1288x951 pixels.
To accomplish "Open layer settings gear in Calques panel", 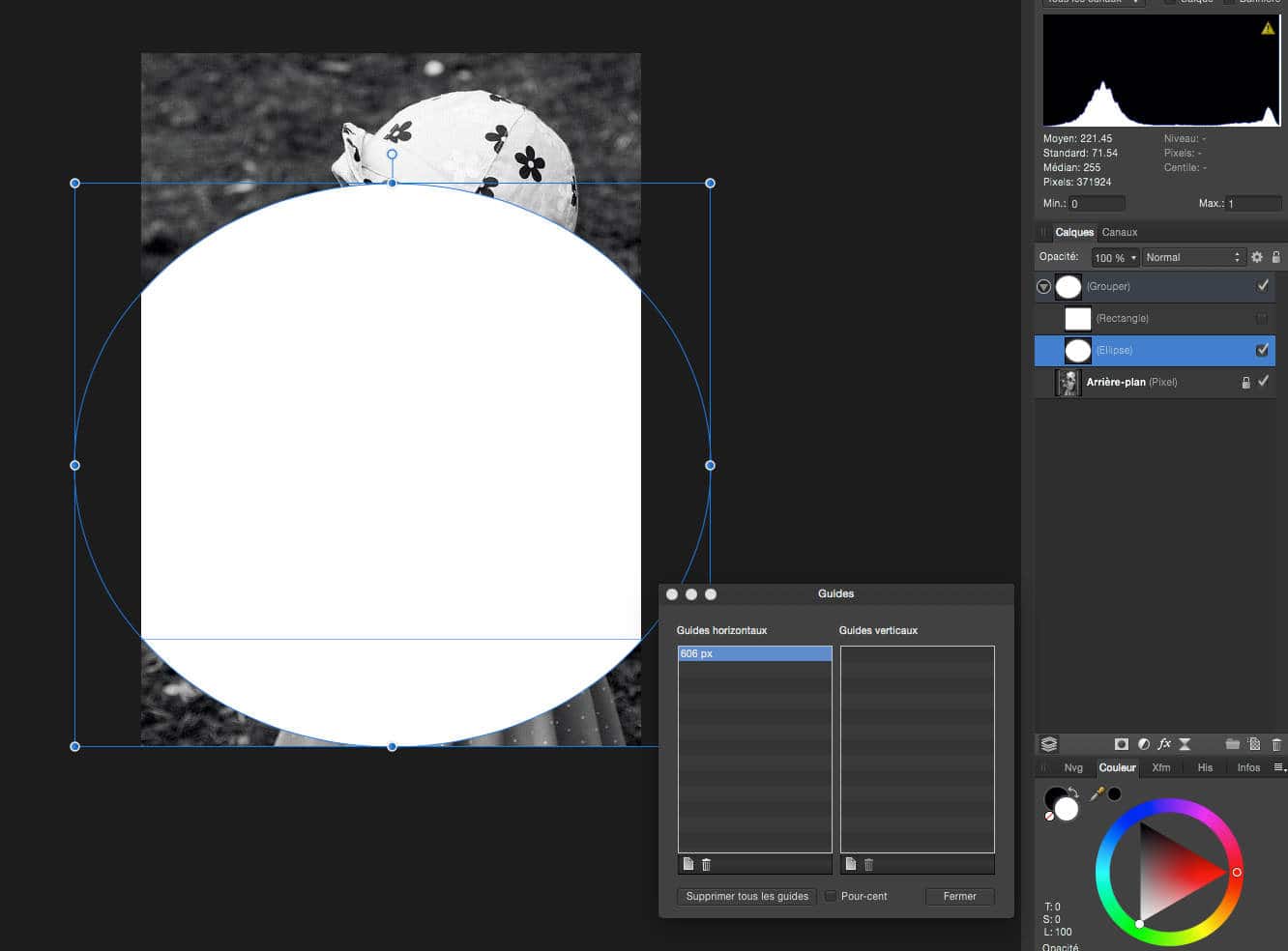I will click(x=1257, y=257).
